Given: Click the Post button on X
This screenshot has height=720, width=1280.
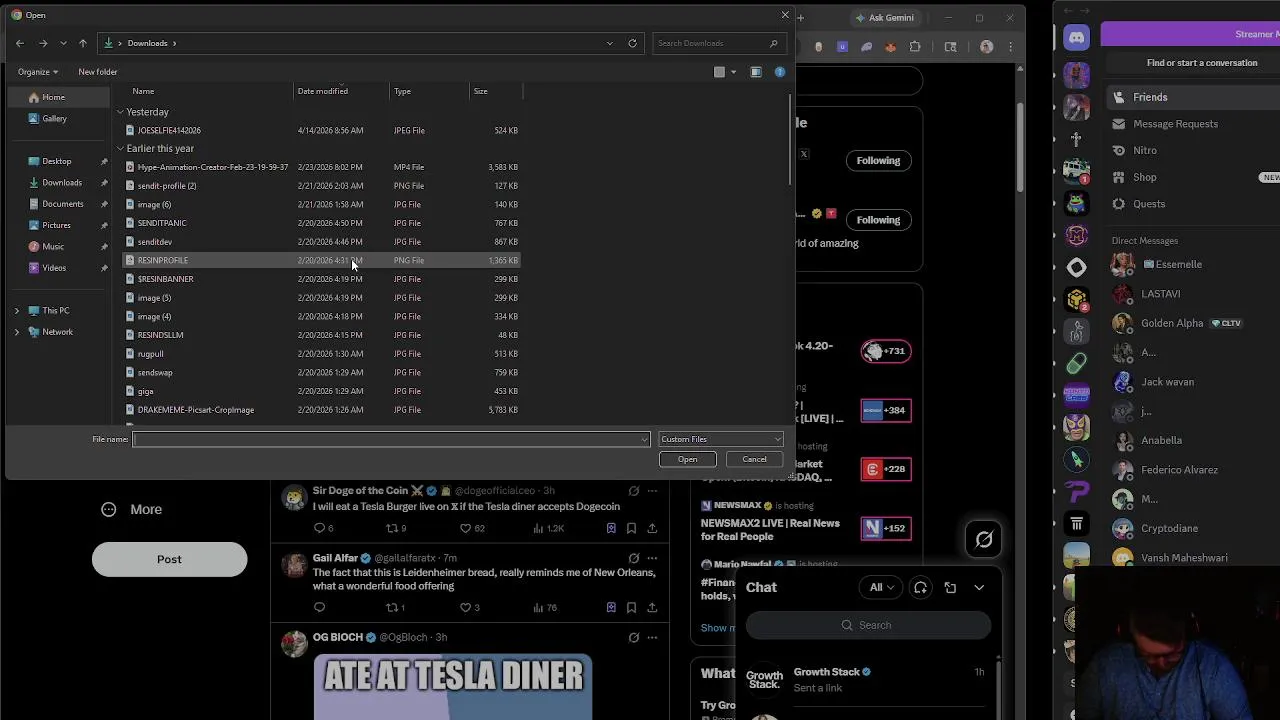Looking at the screenshot, I should point(169,559).
